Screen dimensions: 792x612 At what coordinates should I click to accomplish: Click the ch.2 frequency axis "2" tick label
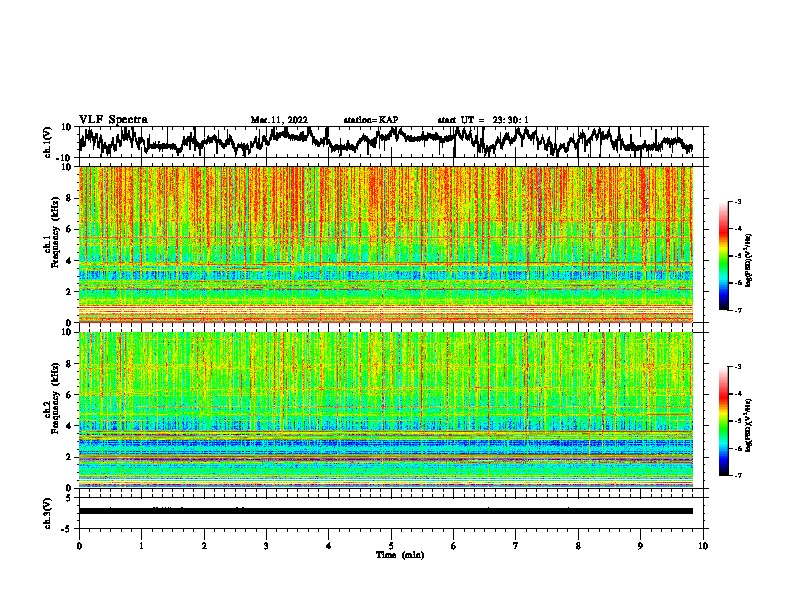coord(69,457)
